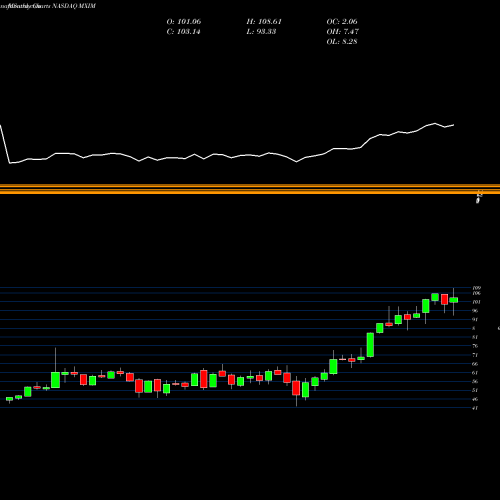Select the low value L: 93.33

[261, 32]
